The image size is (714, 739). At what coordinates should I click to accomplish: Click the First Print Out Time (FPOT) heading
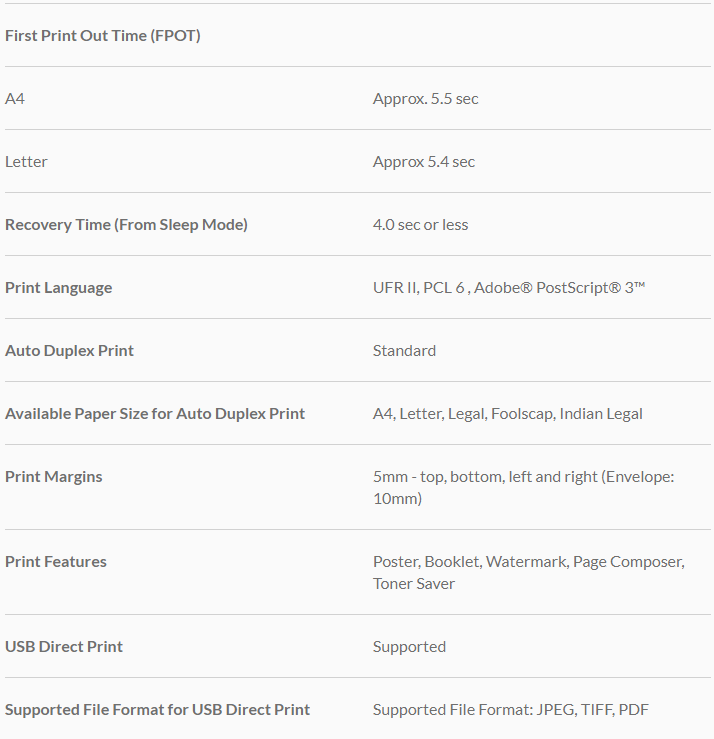coord(103,36)
